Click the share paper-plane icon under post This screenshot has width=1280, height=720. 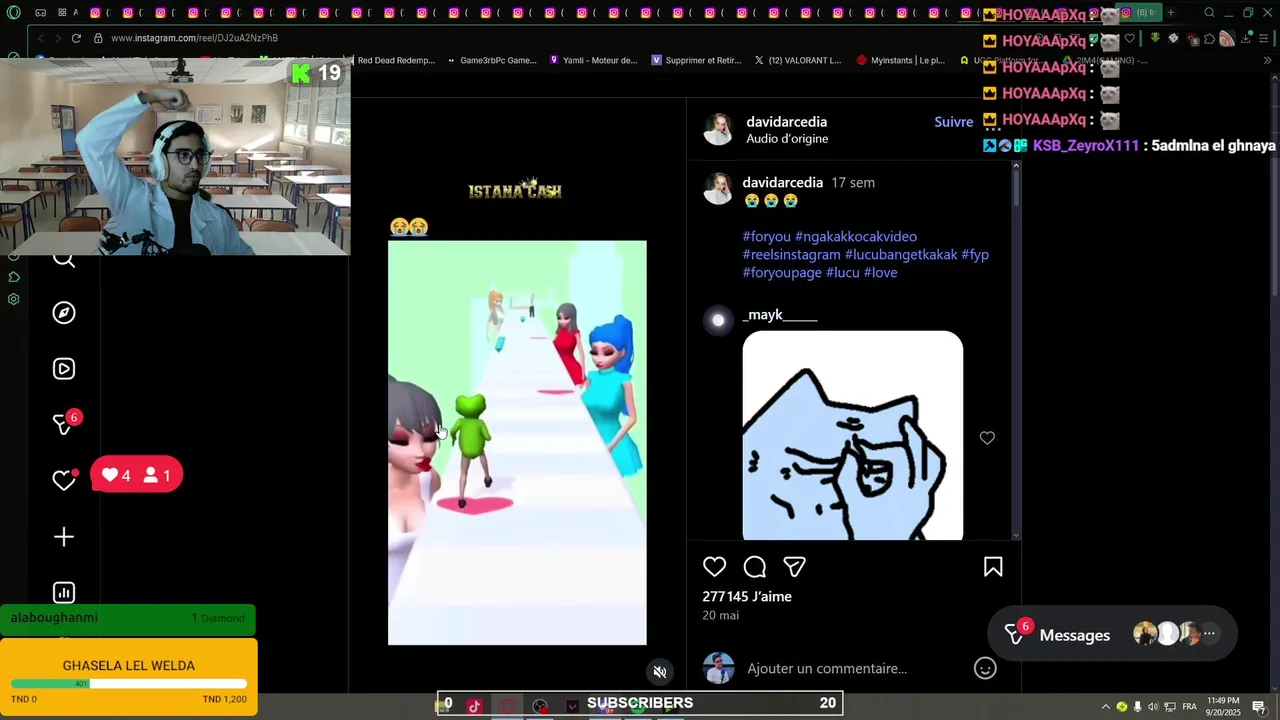pyautogui.click(x=795, y=567)
